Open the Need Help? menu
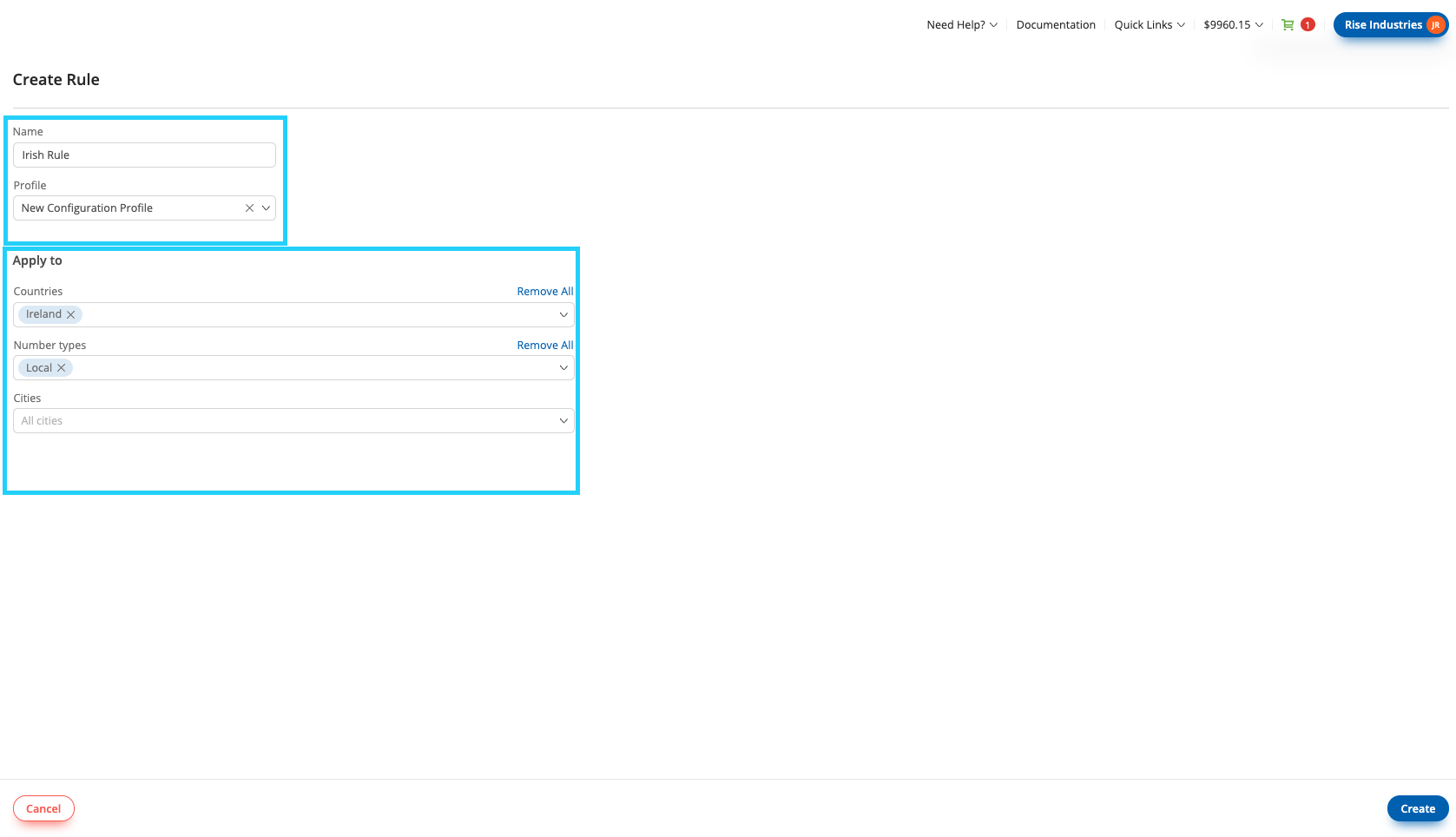 click(962, 25)
